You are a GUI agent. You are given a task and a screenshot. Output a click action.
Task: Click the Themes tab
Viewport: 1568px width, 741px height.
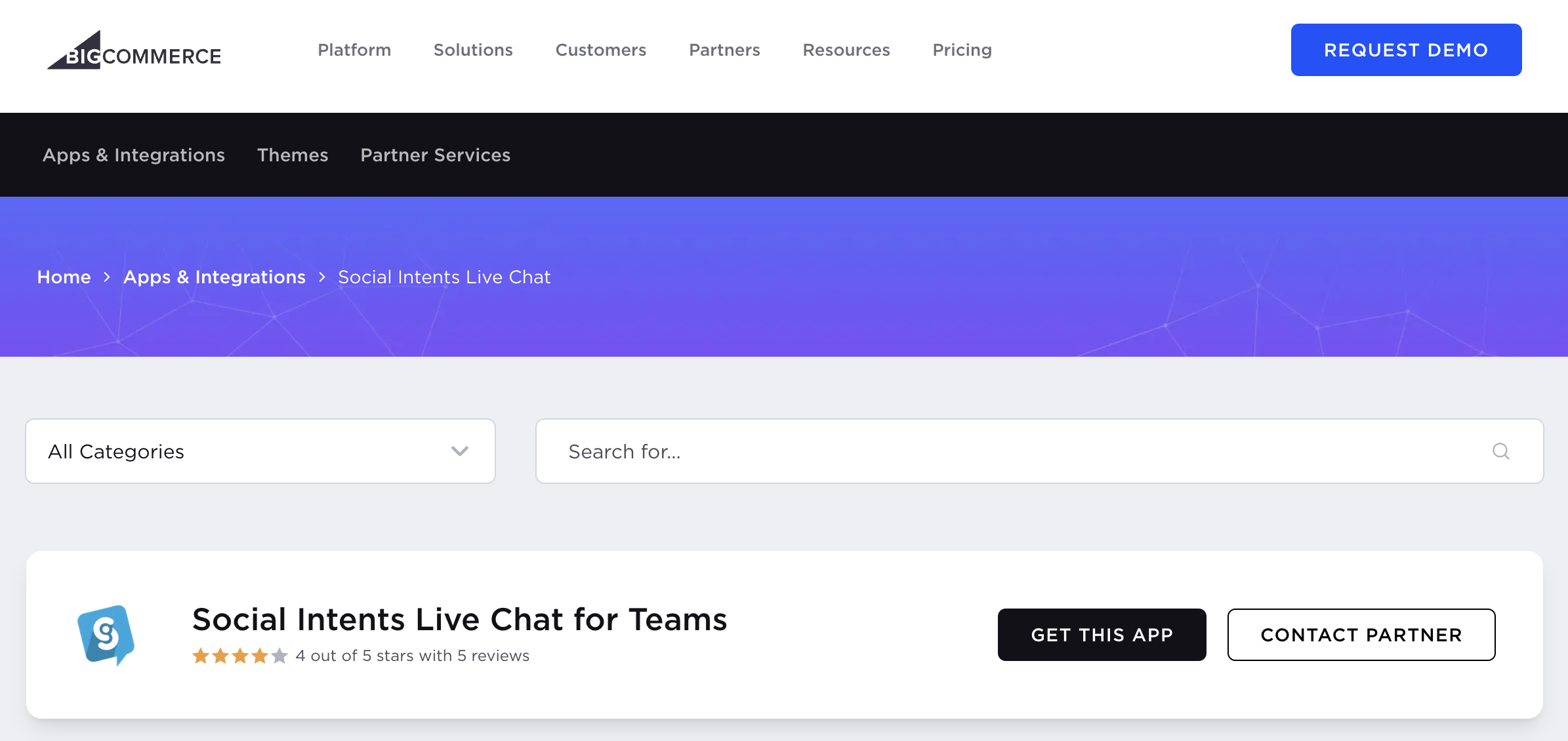[x=292, y=155]
